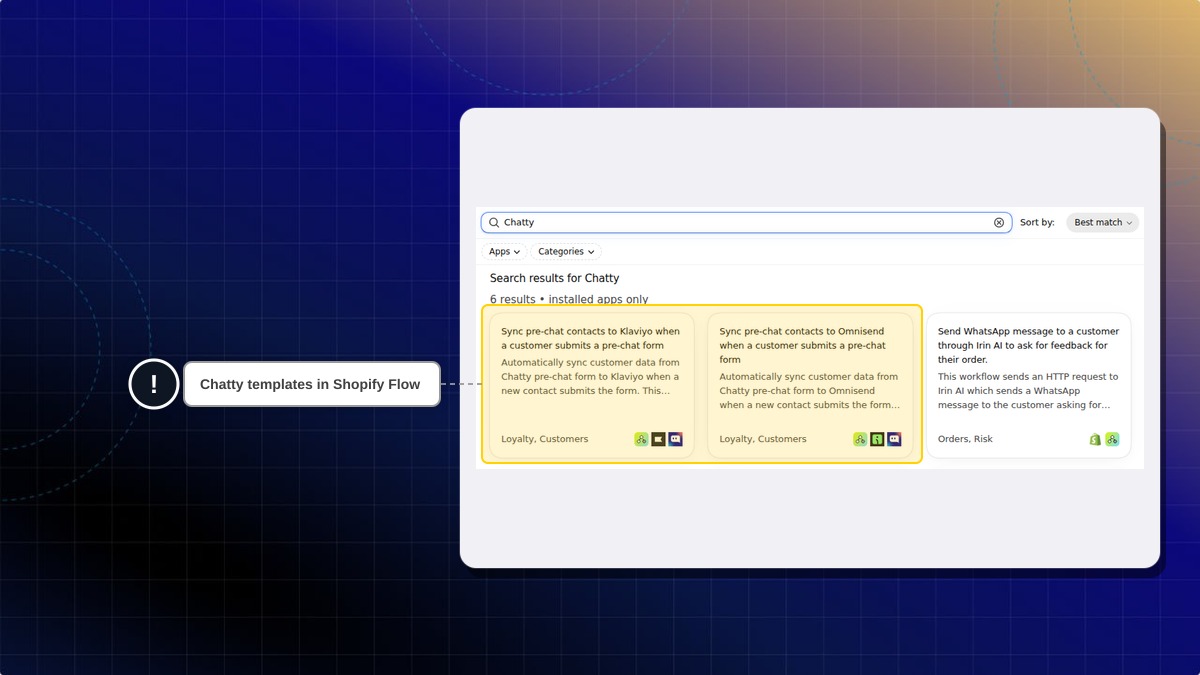Click the Search results for Chatty heading
The width and height of the screenshot is (1200, 675).
click(x=554, y=278)
